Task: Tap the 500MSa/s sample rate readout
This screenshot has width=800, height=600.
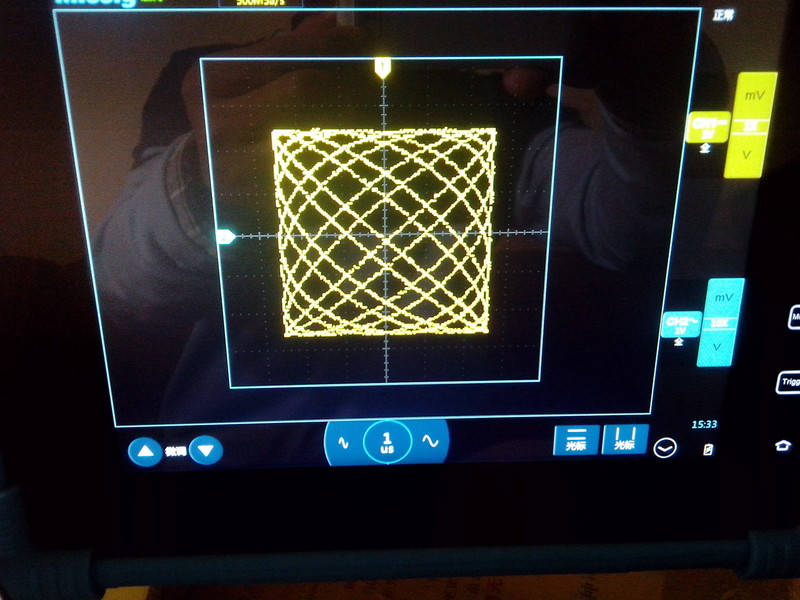Action: [262, 3]
